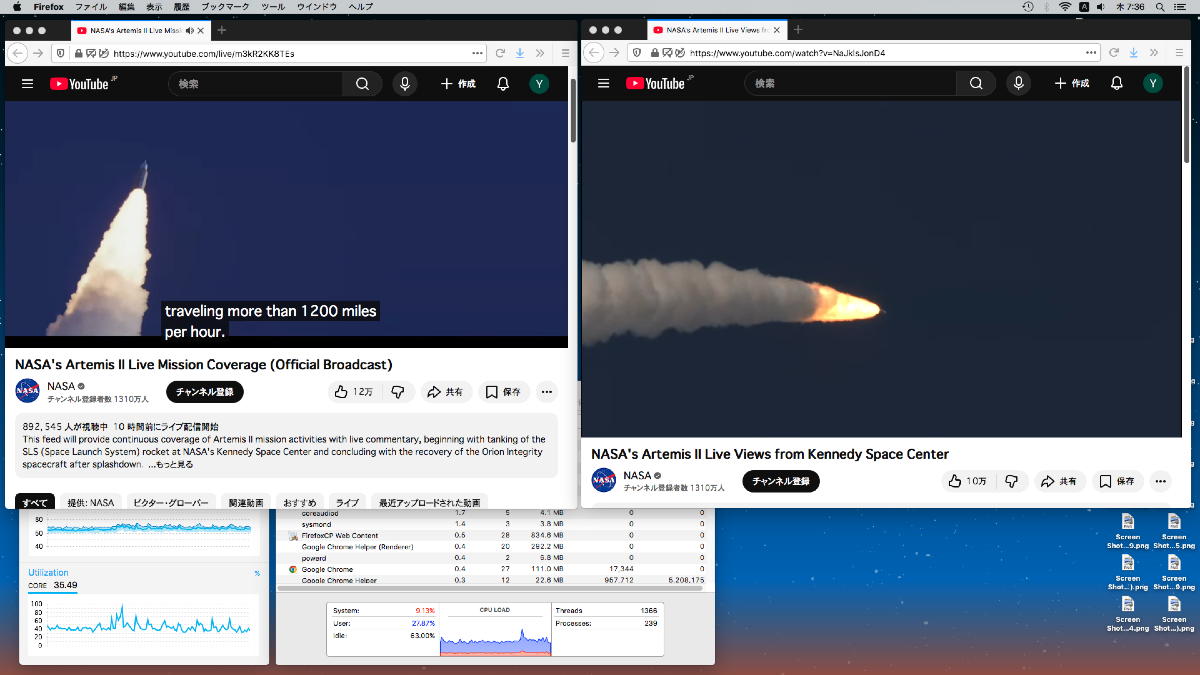Viewport: 1200px width, 675px height.
Task: Open notifications bell in left window
Action: 503,84
